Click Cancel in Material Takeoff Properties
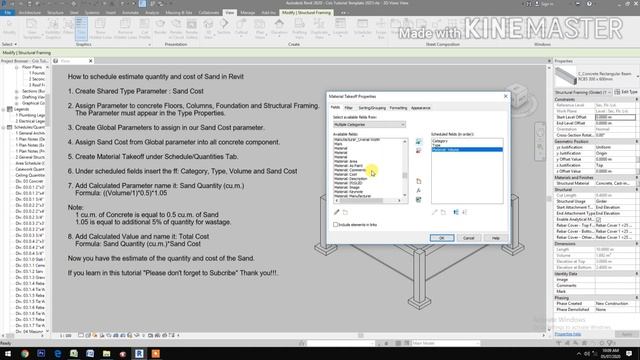 (469, 238)
